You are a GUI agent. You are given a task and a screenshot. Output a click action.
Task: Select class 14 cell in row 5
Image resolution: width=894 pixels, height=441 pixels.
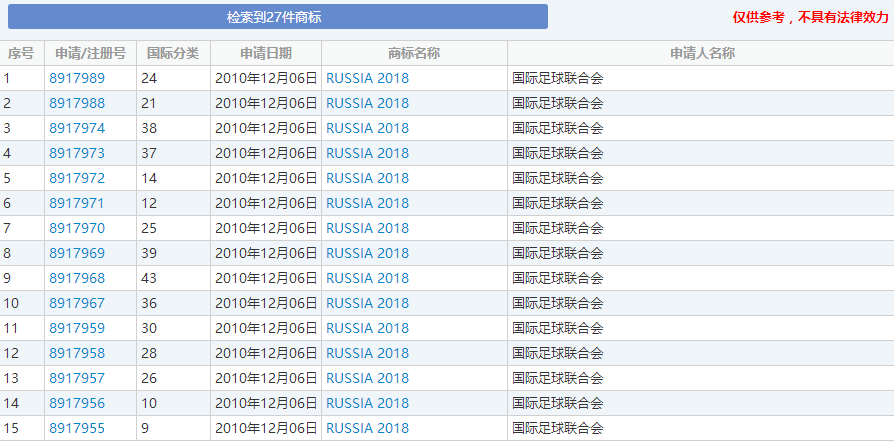pos(173,179)
